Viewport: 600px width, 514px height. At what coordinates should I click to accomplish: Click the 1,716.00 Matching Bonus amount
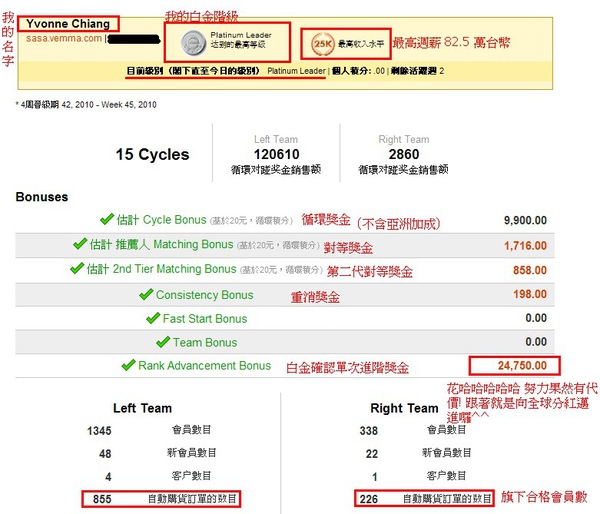tap(525, 245)
